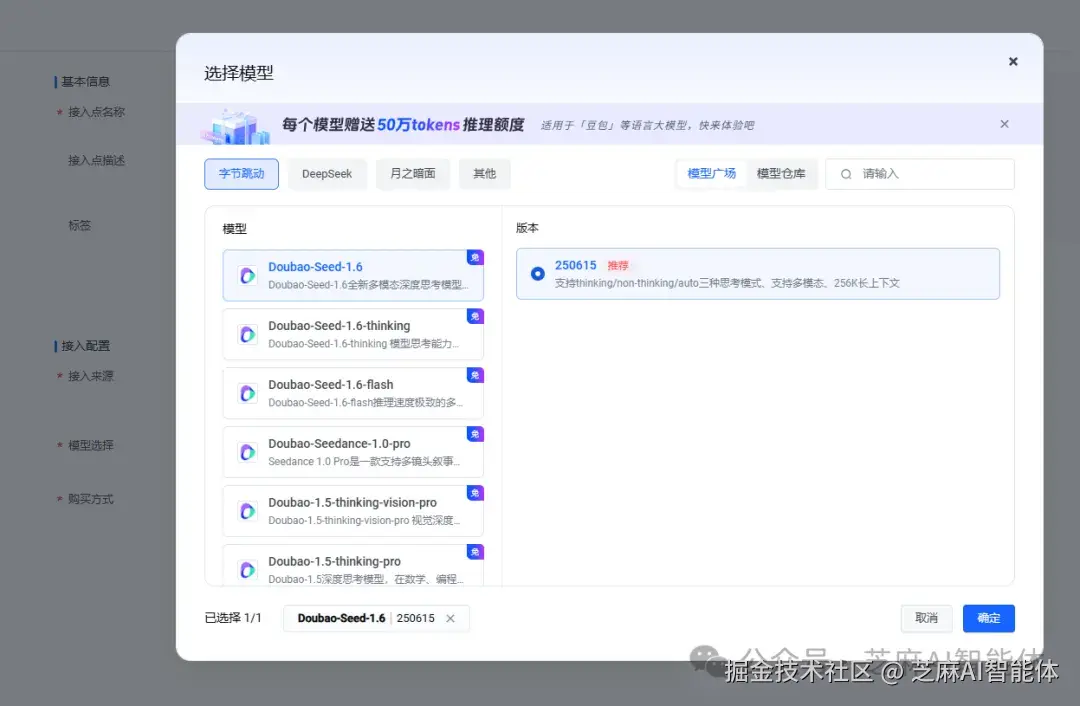Image resolution: width=1080 pixels, height=706 pixels.
Task: Open the 其他 tab
Action: coord(484,173)
